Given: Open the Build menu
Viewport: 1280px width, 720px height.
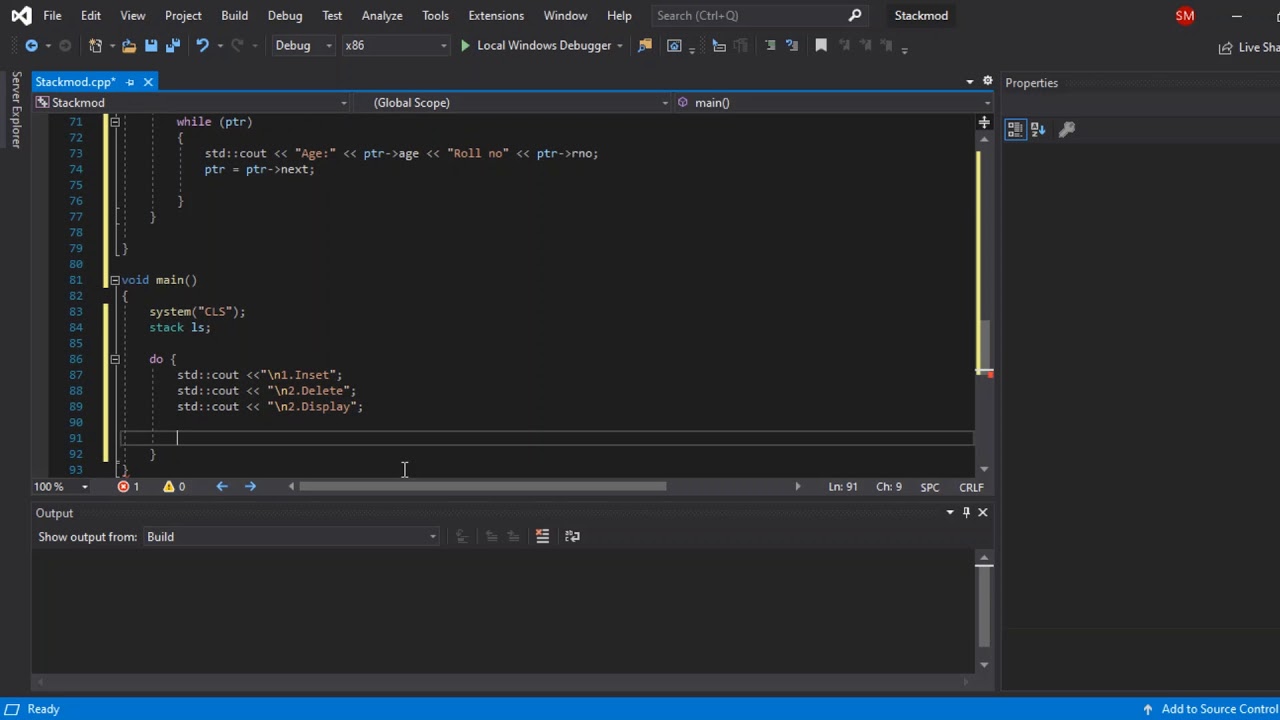Looking at the screenshot, I should [234, 15].
